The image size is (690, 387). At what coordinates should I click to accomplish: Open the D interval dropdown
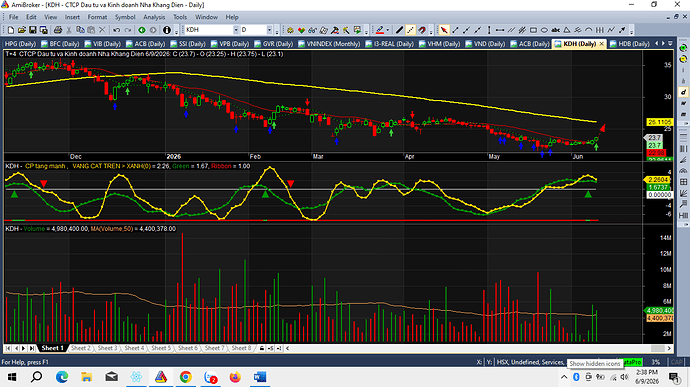point(269,30)
